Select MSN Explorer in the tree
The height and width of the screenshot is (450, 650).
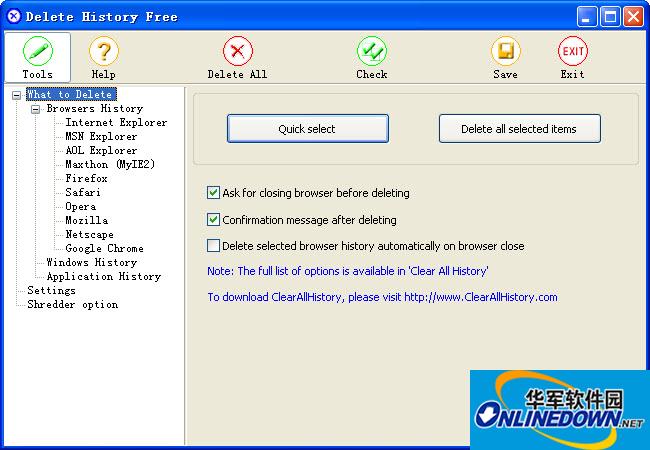coord(101,137)
